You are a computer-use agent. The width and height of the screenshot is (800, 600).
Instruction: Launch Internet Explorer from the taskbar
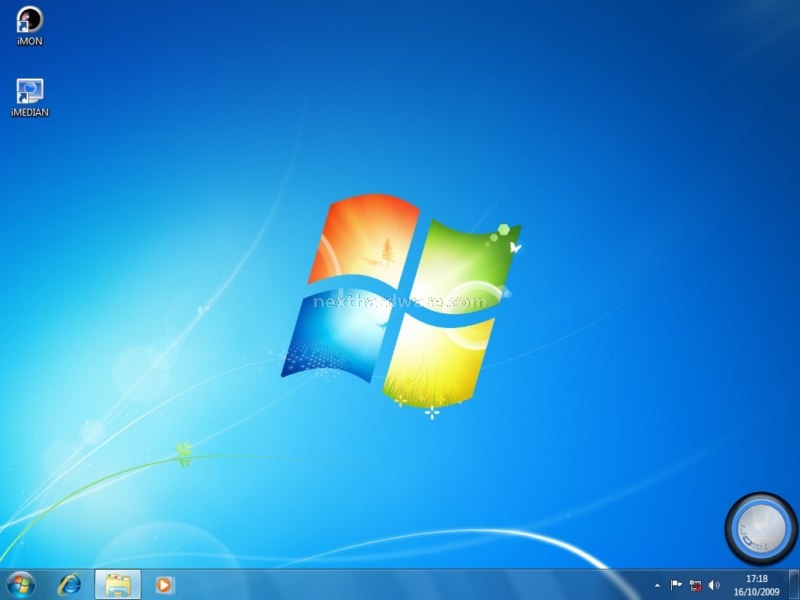[x=69, y=585]
